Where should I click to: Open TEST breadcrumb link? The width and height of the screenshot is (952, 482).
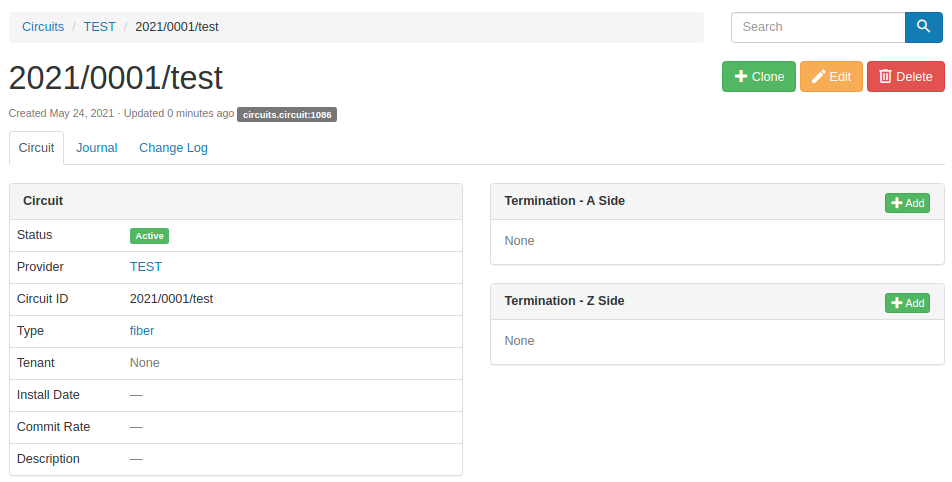tap(100, 27)
